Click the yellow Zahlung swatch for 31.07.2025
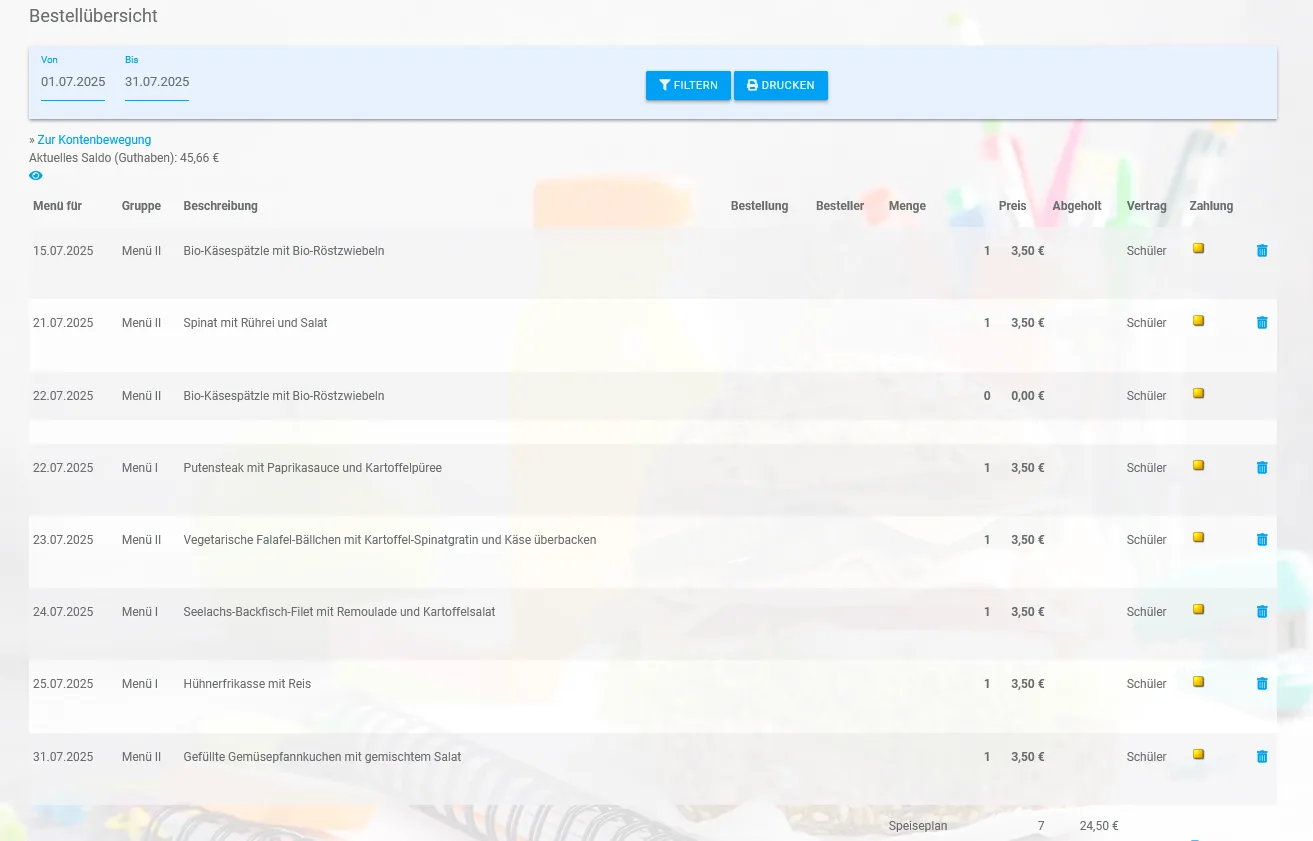 1198,753
